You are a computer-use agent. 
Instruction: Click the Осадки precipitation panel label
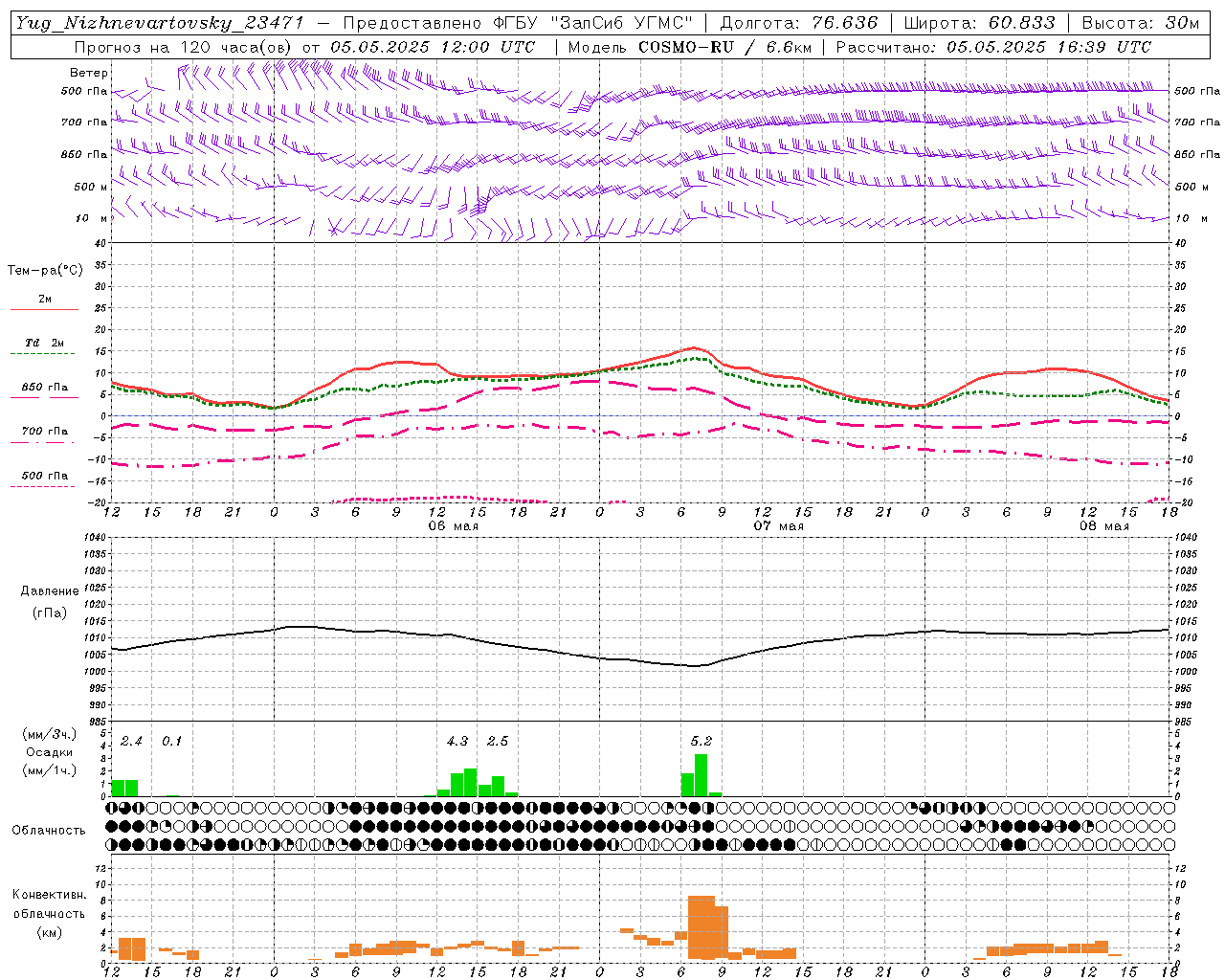tap(49, 752)
